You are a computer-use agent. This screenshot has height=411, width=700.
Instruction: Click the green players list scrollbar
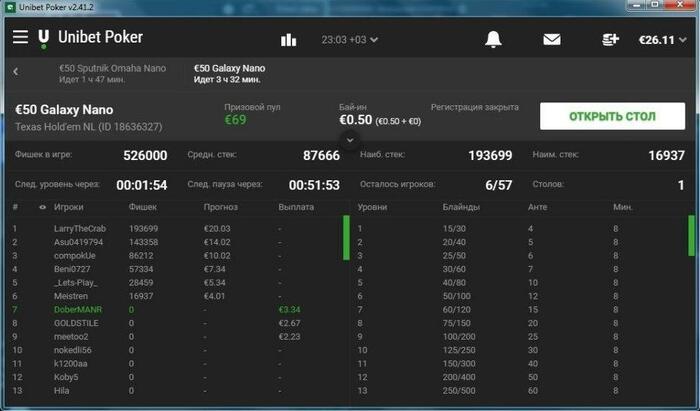coord(346,238)
